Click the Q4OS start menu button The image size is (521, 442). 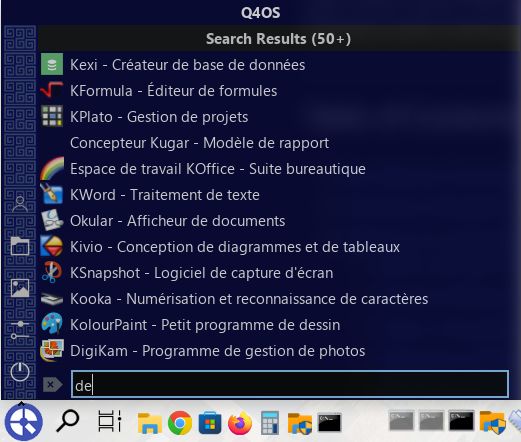coord(23,422)
